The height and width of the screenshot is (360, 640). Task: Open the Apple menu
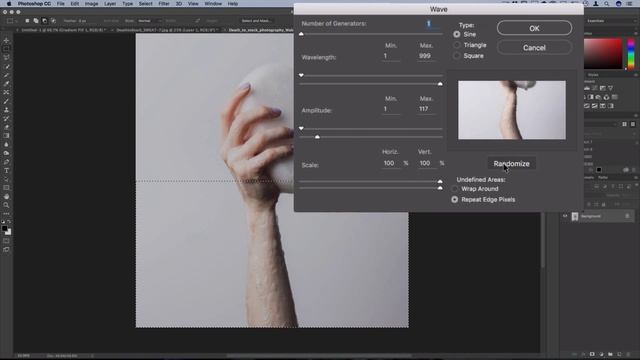[x=9, y=4]
